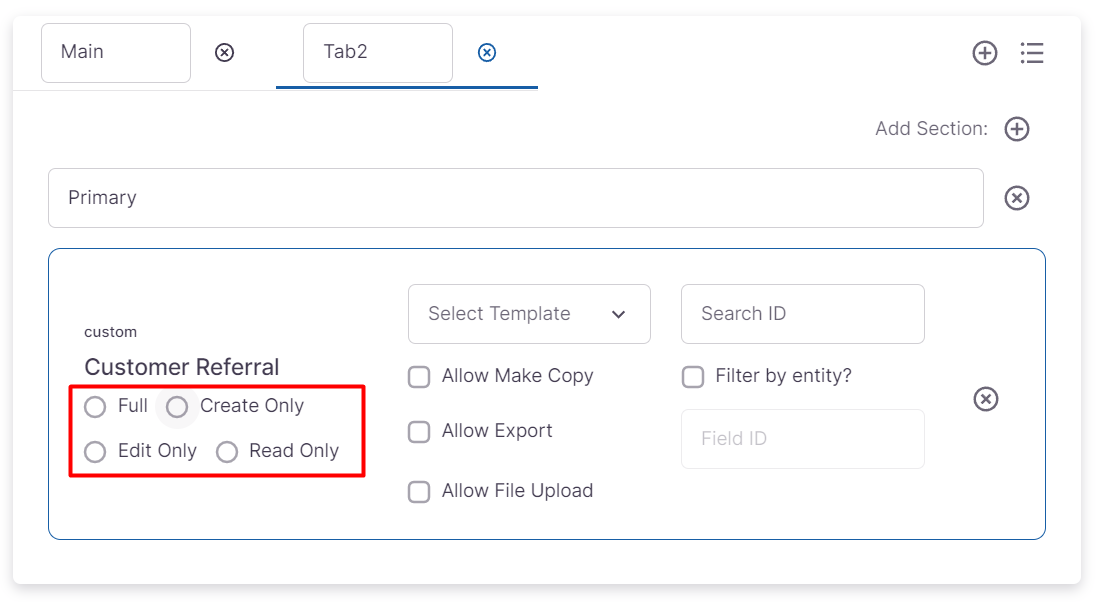Delete the Primary section with X icon
The height and width of the screenshot is (602, 1105).
[x=1017, y=198]
